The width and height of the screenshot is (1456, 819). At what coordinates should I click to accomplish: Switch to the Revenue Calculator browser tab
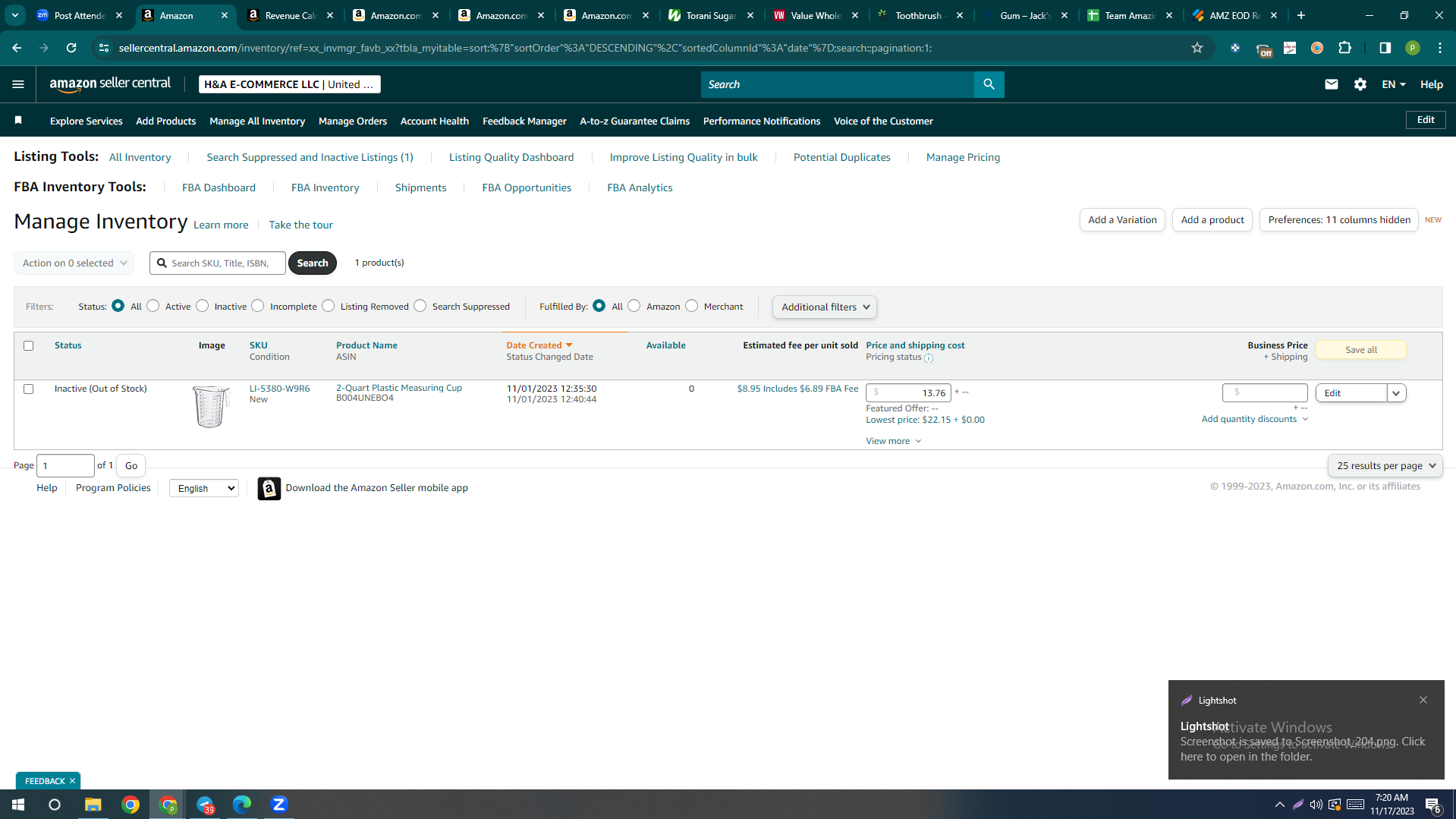click(291, 15)
